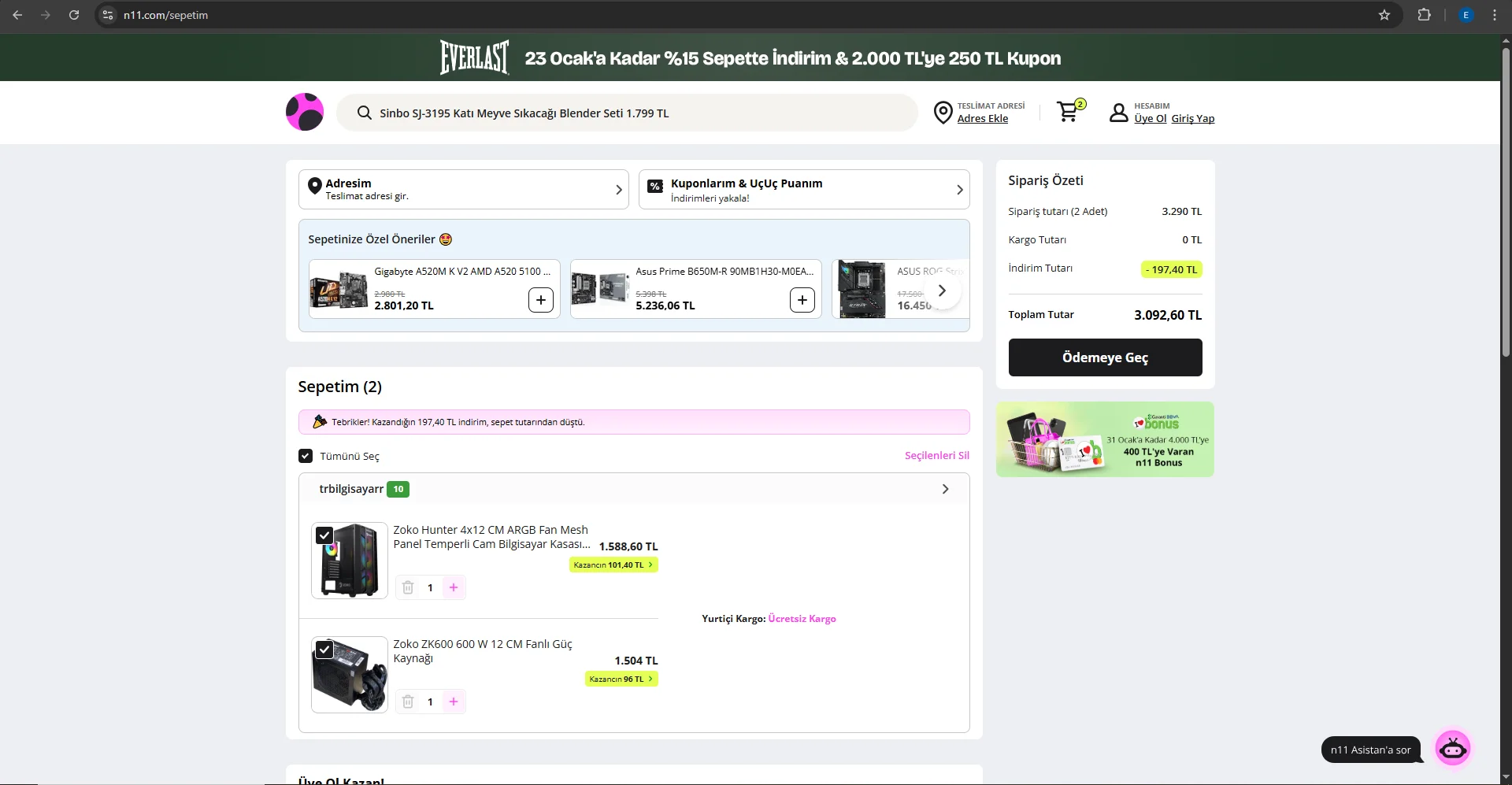Add Gigabyte A520M K V2 to cart
Image resolution: width=1512 pixels, height=785 pixels.
[541, 300]
